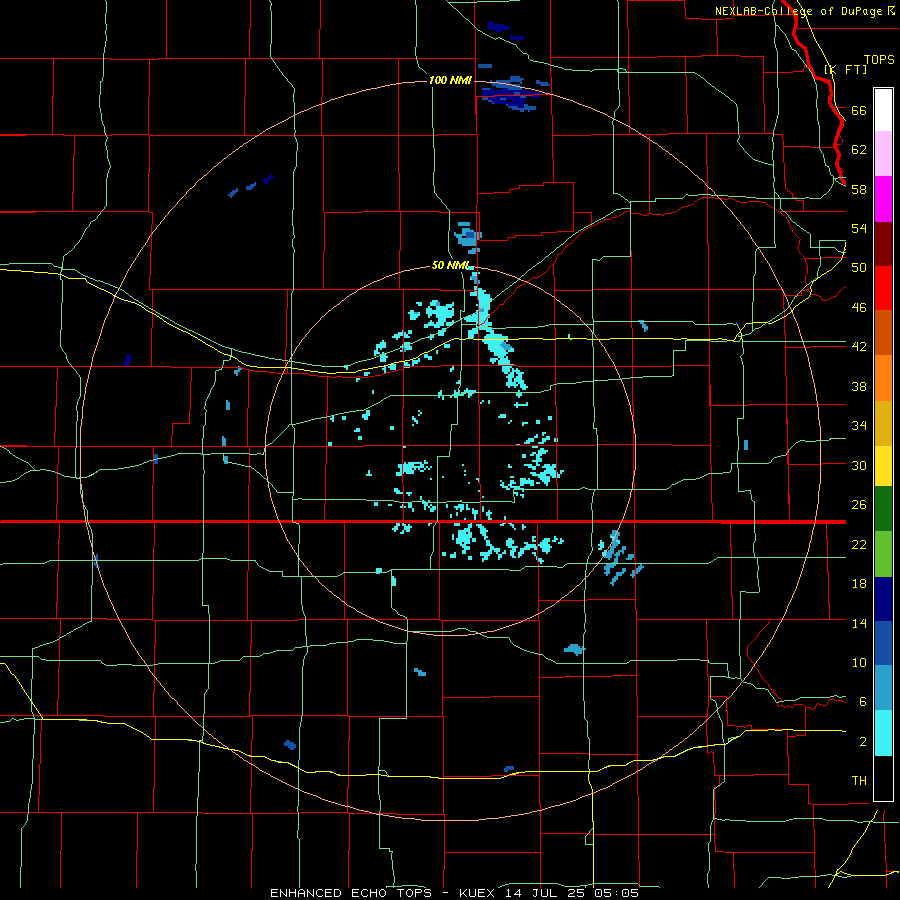The image size is (900, 900).
Task: Select the yellow legend swatch
Action: click(883, 466)
